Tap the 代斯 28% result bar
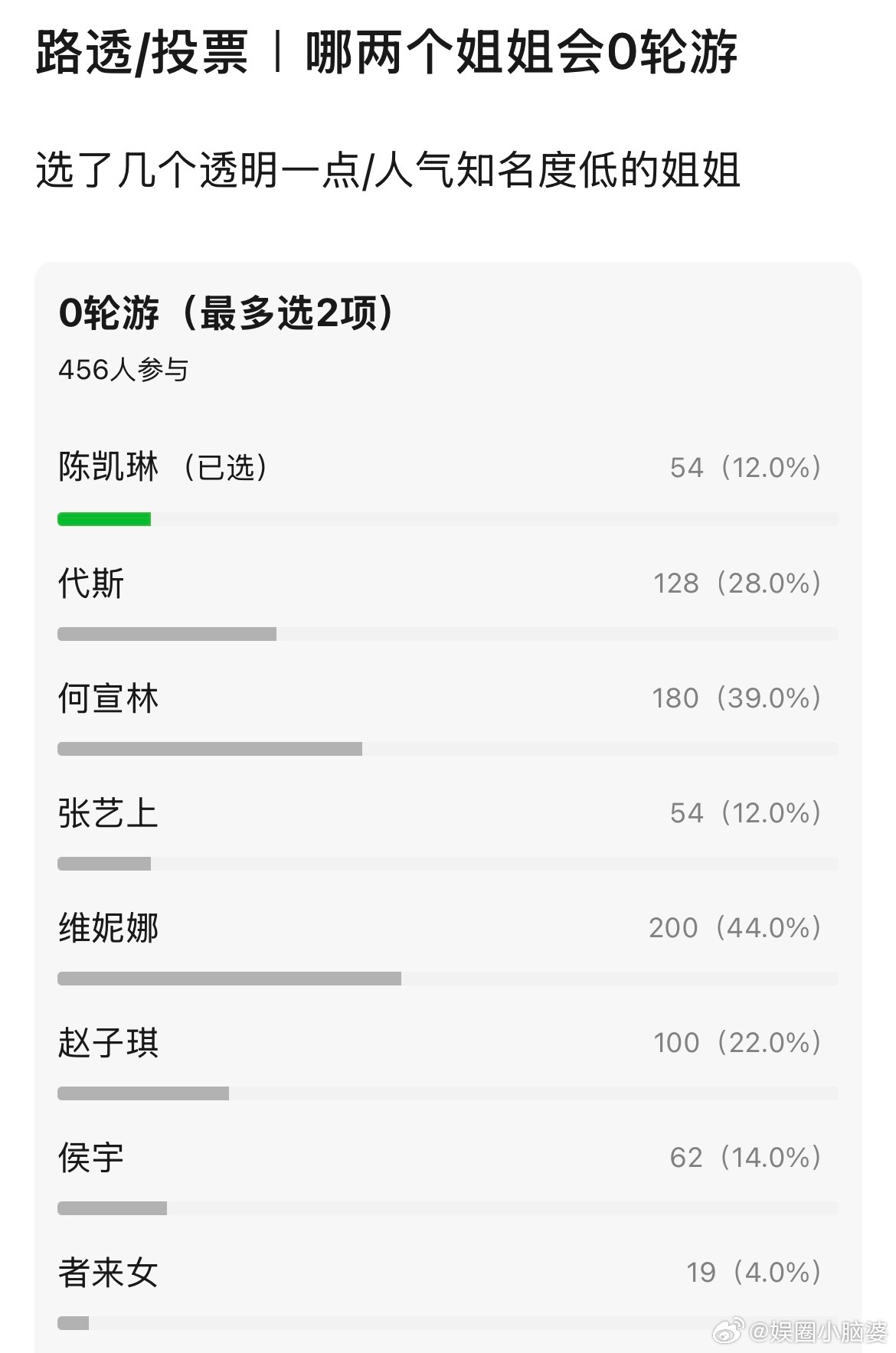The image size is (896, 1353). point(167,634)
